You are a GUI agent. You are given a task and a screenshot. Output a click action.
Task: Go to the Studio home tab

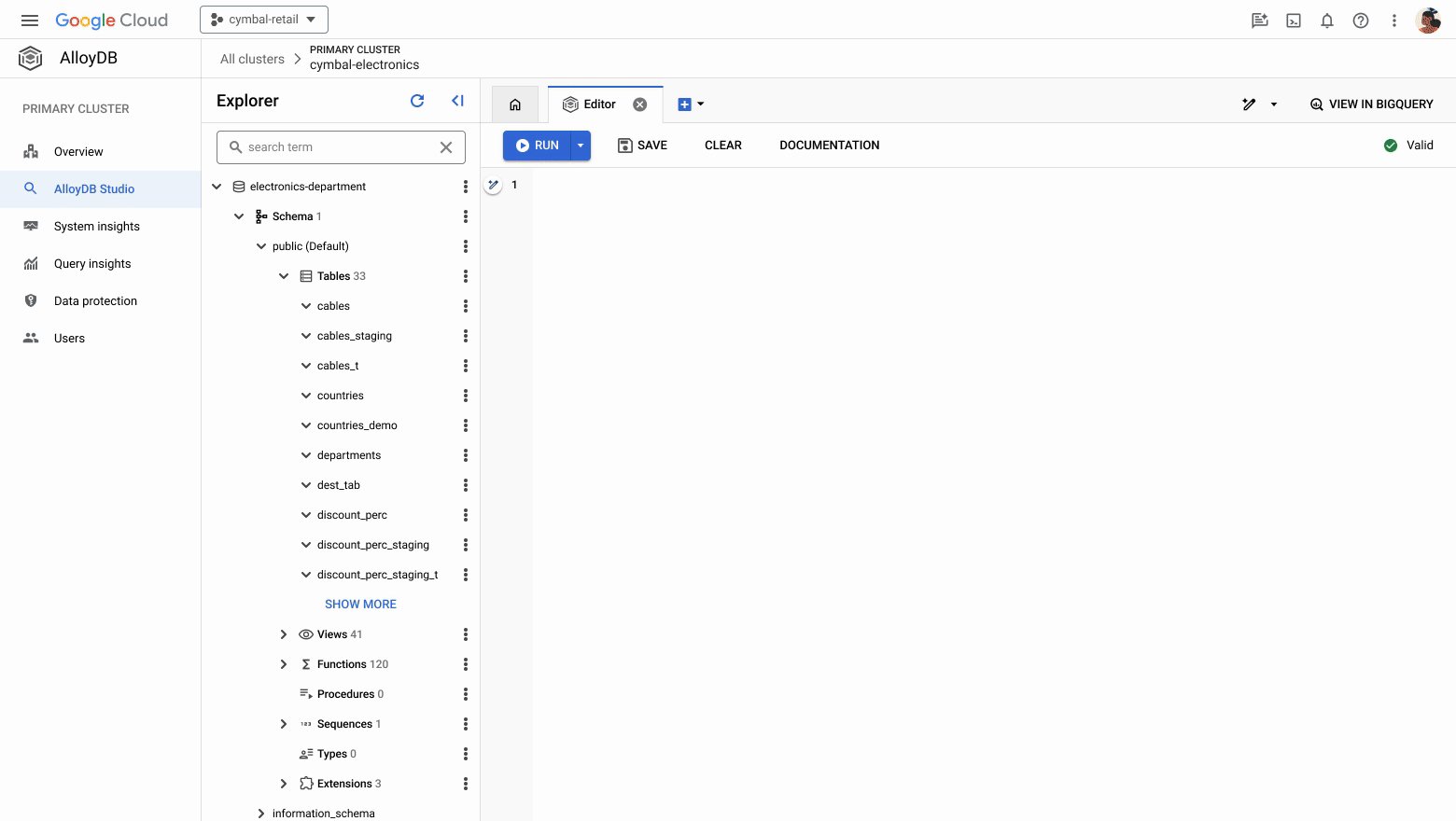[515, 104]
